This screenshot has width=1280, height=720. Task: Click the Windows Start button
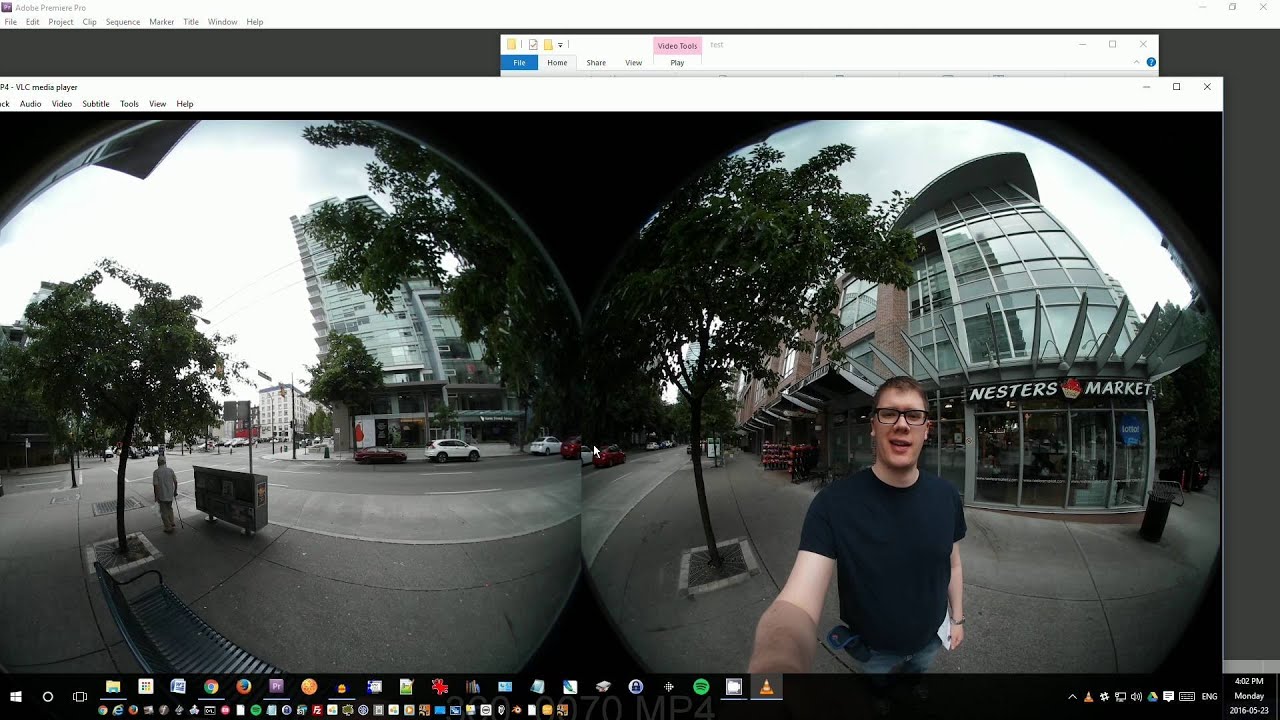click(x=16, y=696)
